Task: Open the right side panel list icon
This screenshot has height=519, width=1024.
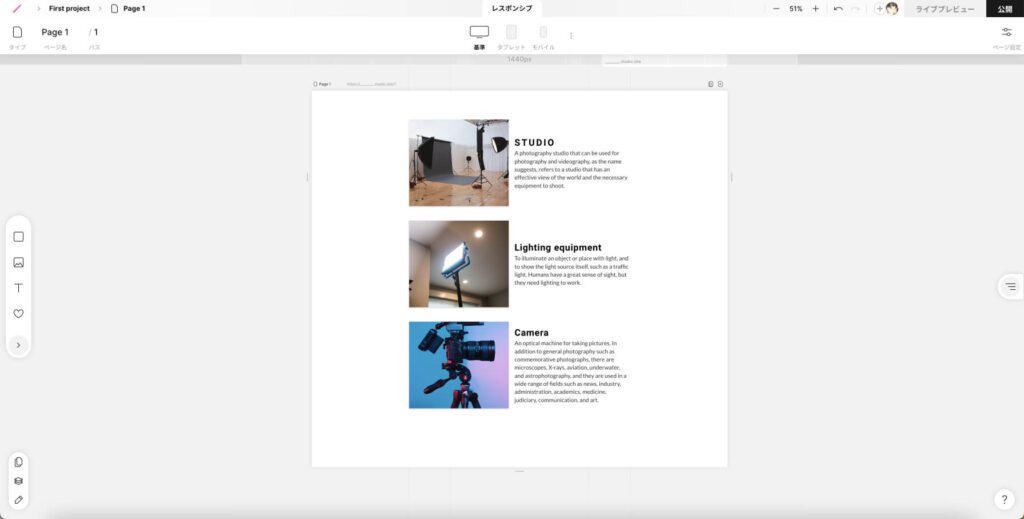Action: click(1010, 287)
